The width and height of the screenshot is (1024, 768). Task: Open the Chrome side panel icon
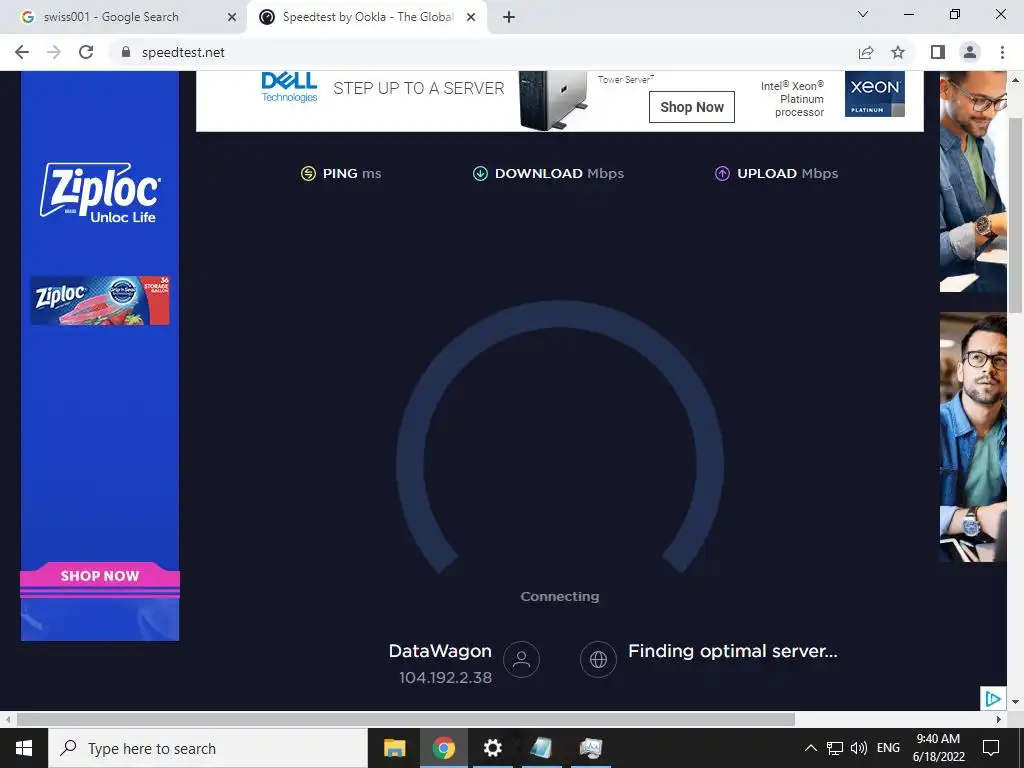(938, 52)
